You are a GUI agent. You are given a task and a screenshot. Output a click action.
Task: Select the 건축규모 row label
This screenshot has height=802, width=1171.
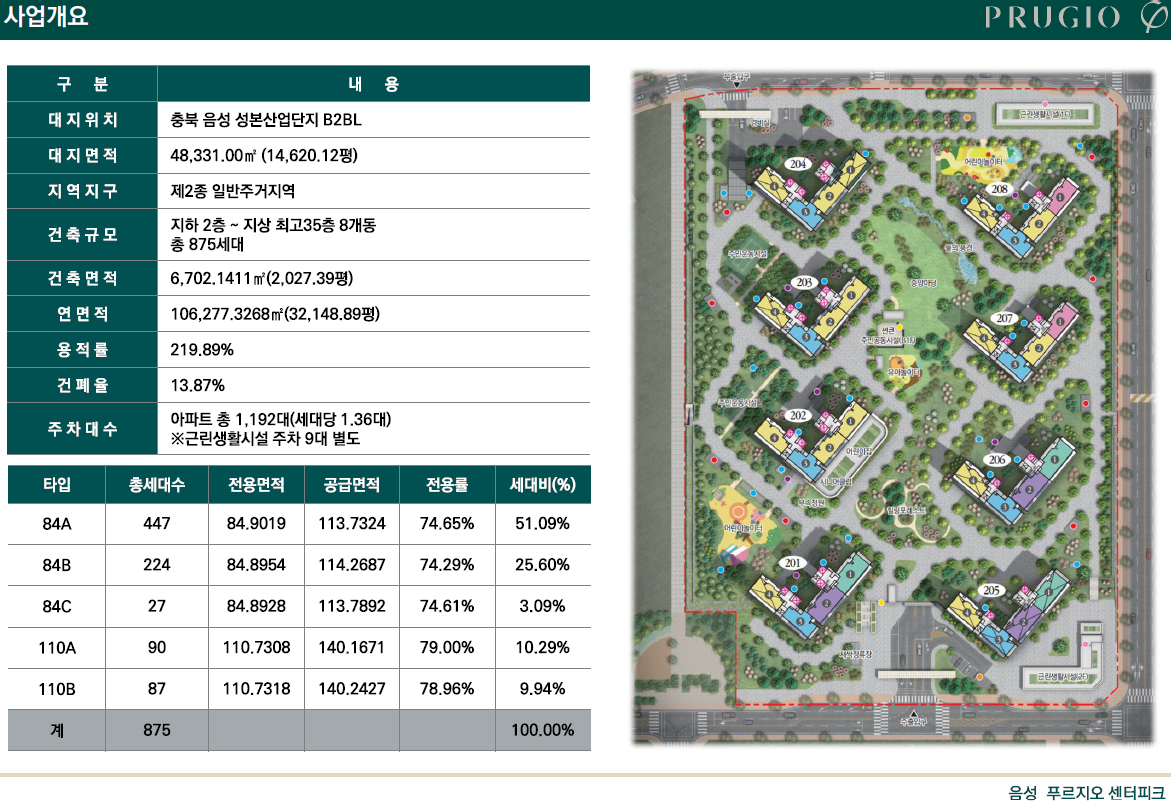(82, 234)
